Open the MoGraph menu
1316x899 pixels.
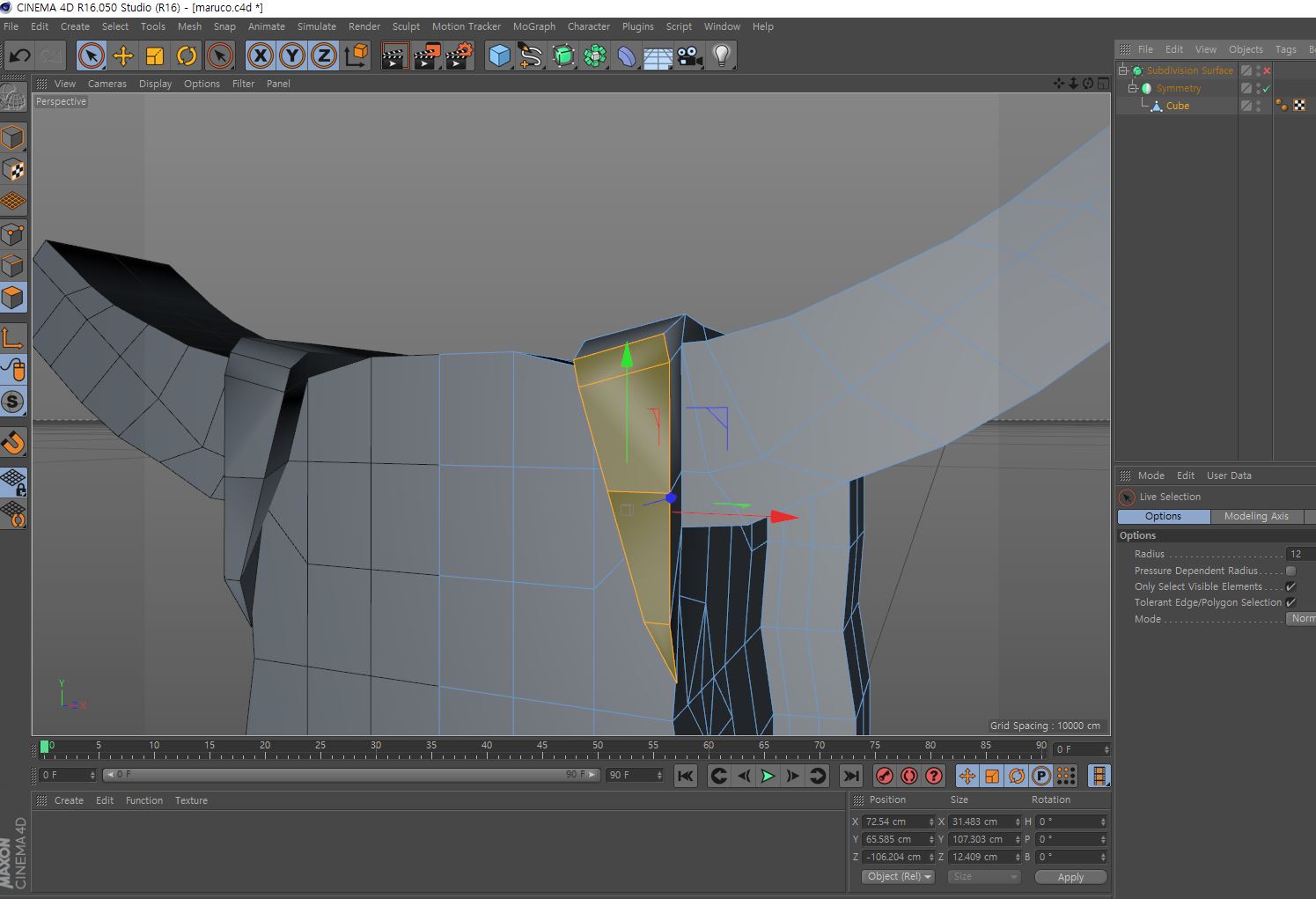(534, 26)
